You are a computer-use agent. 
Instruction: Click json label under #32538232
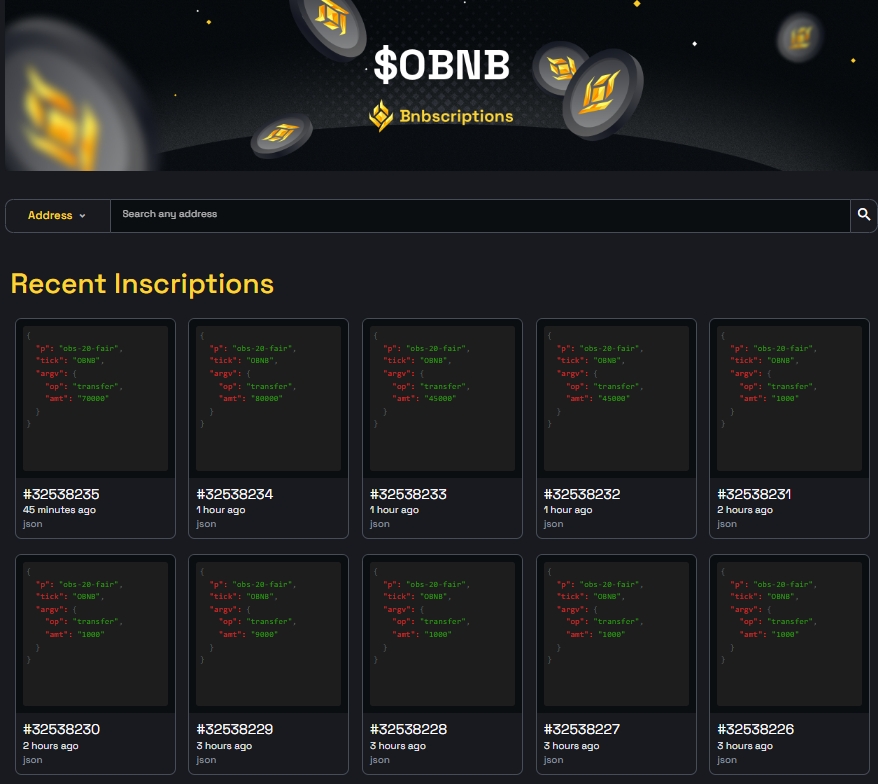pyautogui.click(x=553, y=524)
